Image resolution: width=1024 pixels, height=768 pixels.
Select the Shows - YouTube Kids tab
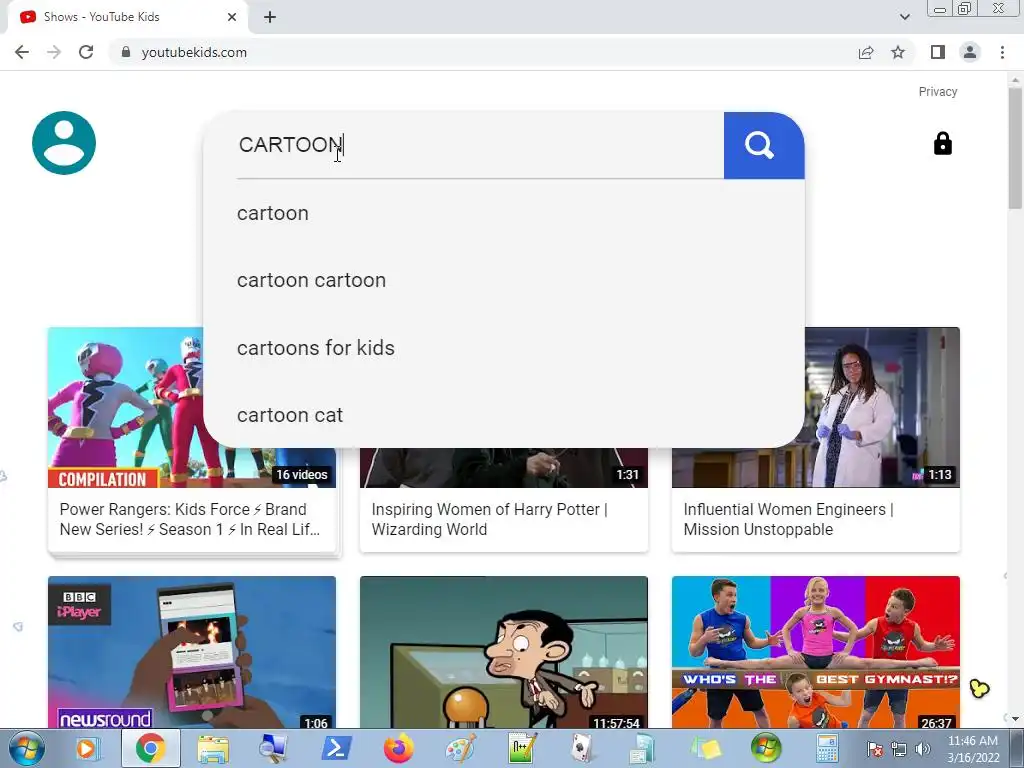click(x=128, y=17)
